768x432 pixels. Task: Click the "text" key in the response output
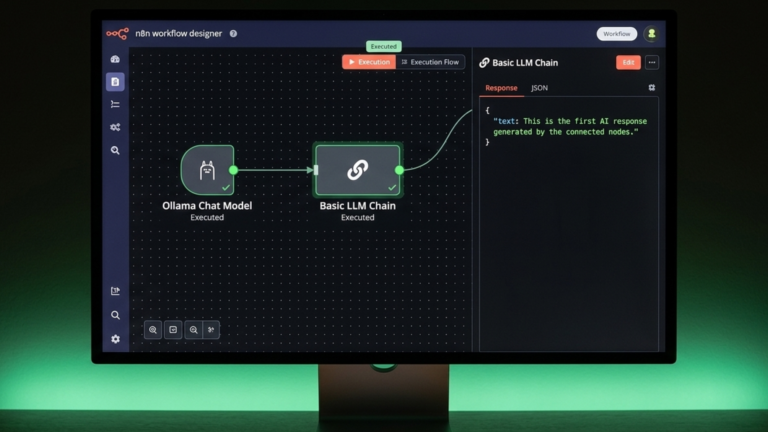coord(504,121)
